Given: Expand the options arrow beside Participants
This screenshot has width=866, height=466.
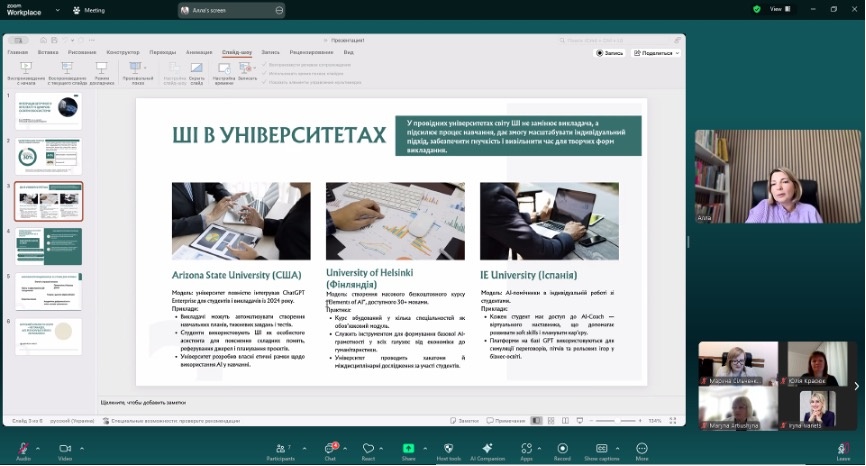Looking at the screenshot, I should point(304,448).
